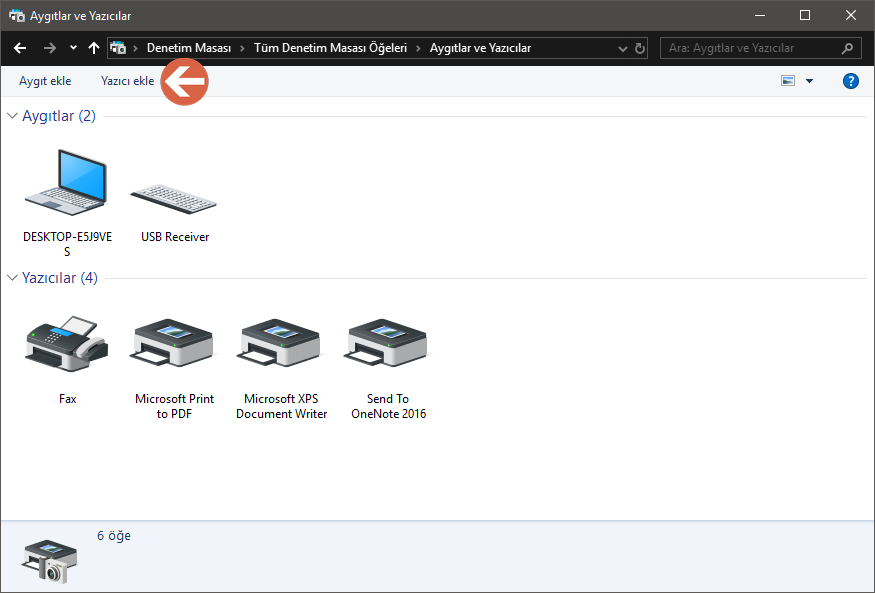Click Yazıcı ekle in the toolbar
The height and width of the screenshot is (593, 875).
(127, 81)
